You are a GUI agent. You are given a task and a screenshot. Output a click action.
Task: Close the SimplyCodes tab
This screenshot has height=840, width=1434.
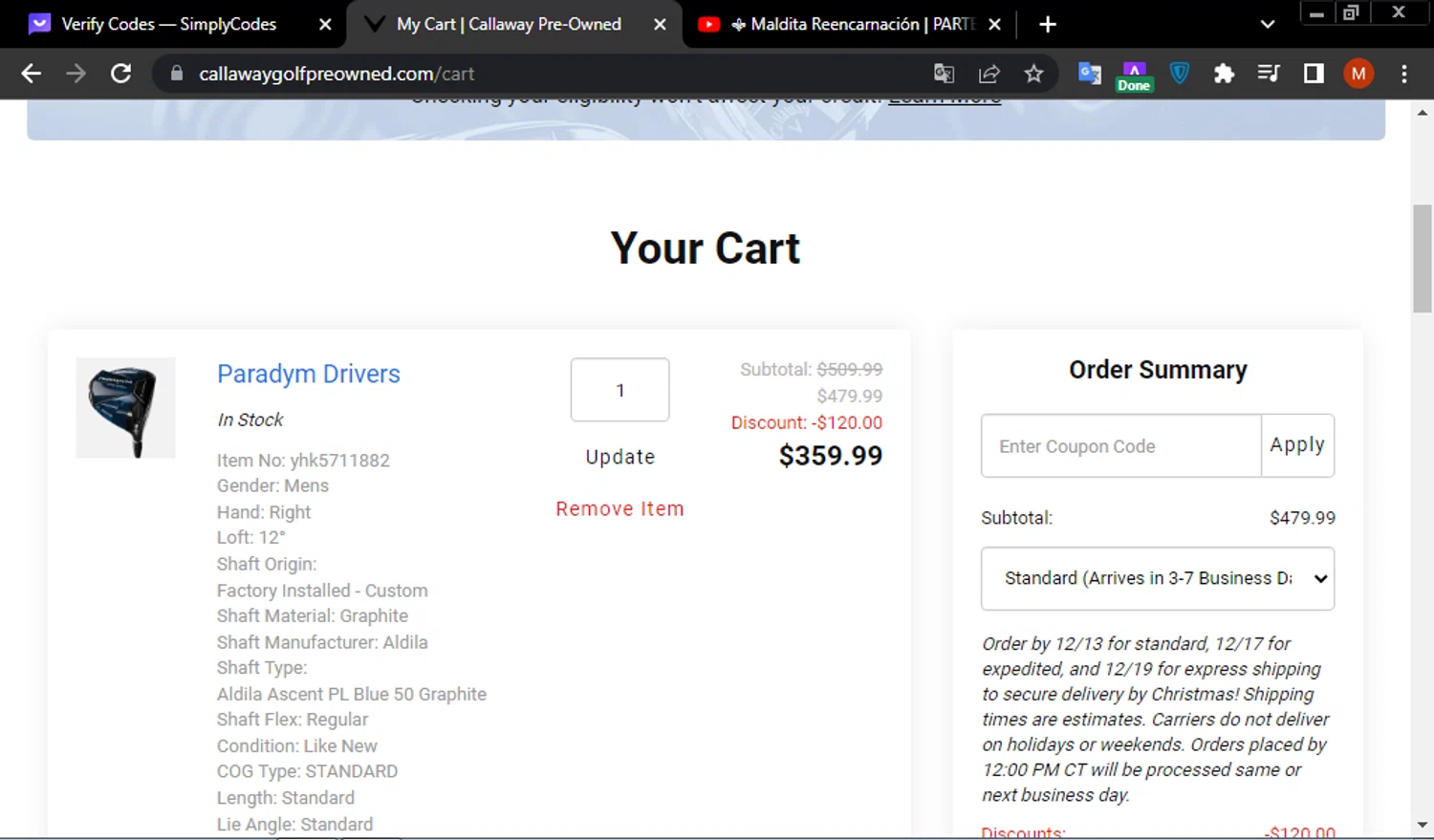click(325, 25)
